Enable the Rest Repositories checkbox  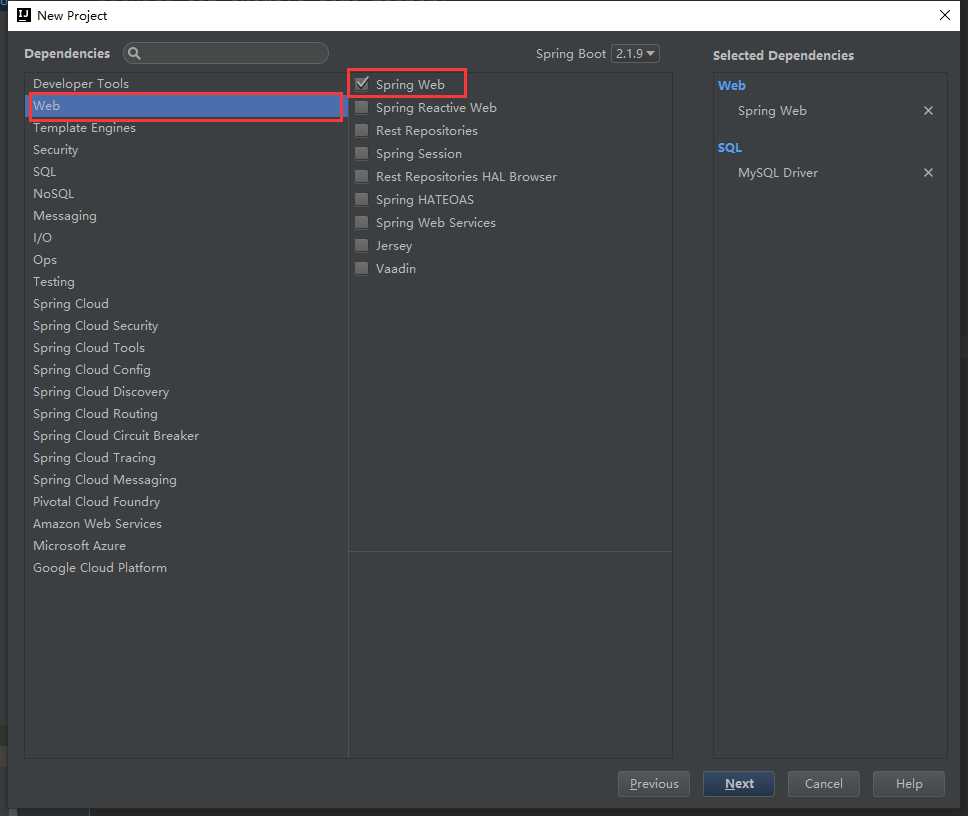(x=362, y=130)
